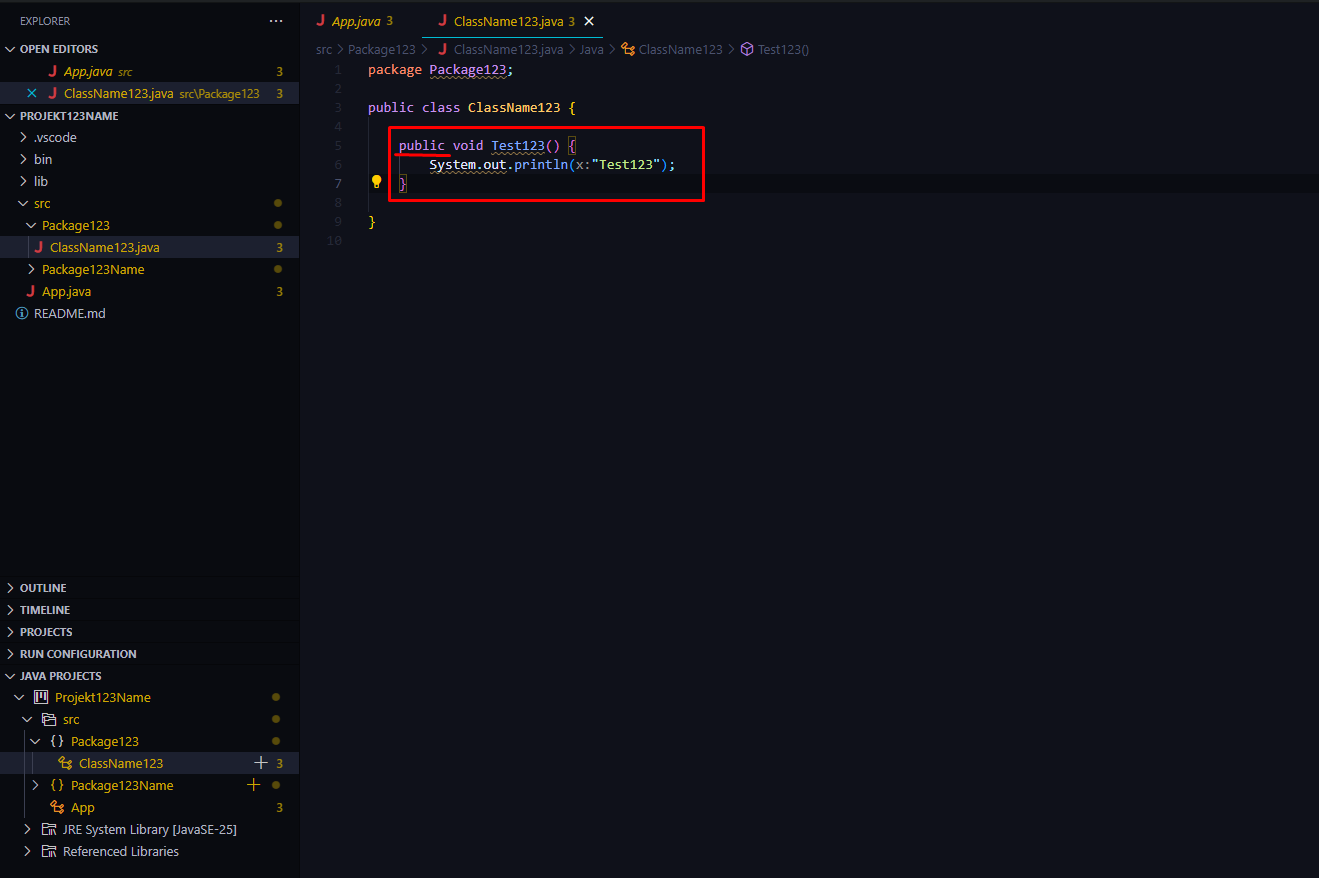
Task: Click Test123() in the breadcrumb bar
Action: tap(782, 49)
